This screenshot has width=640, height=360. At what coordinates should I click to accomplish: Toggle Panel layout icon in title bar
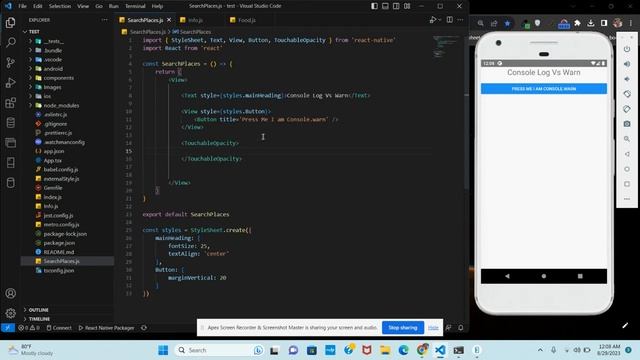(x=385, y=6)
